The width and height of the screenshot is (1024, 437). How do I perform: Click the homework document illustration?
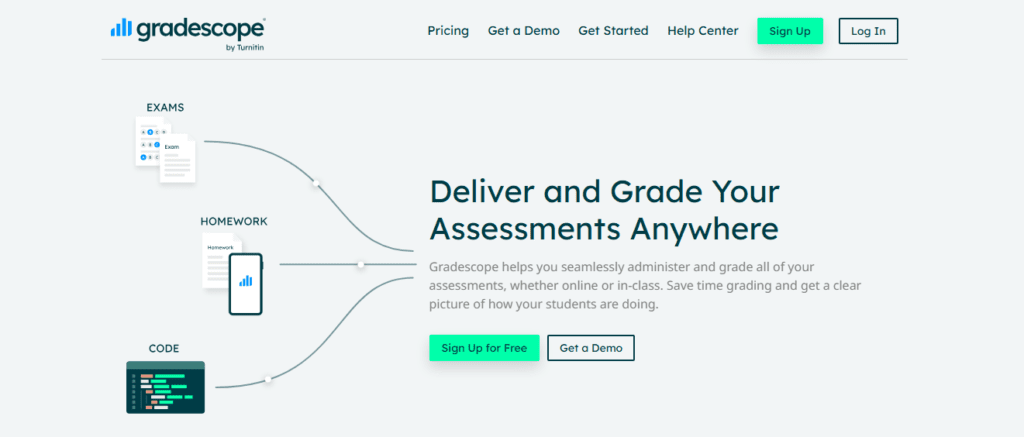tap(217, 261)
